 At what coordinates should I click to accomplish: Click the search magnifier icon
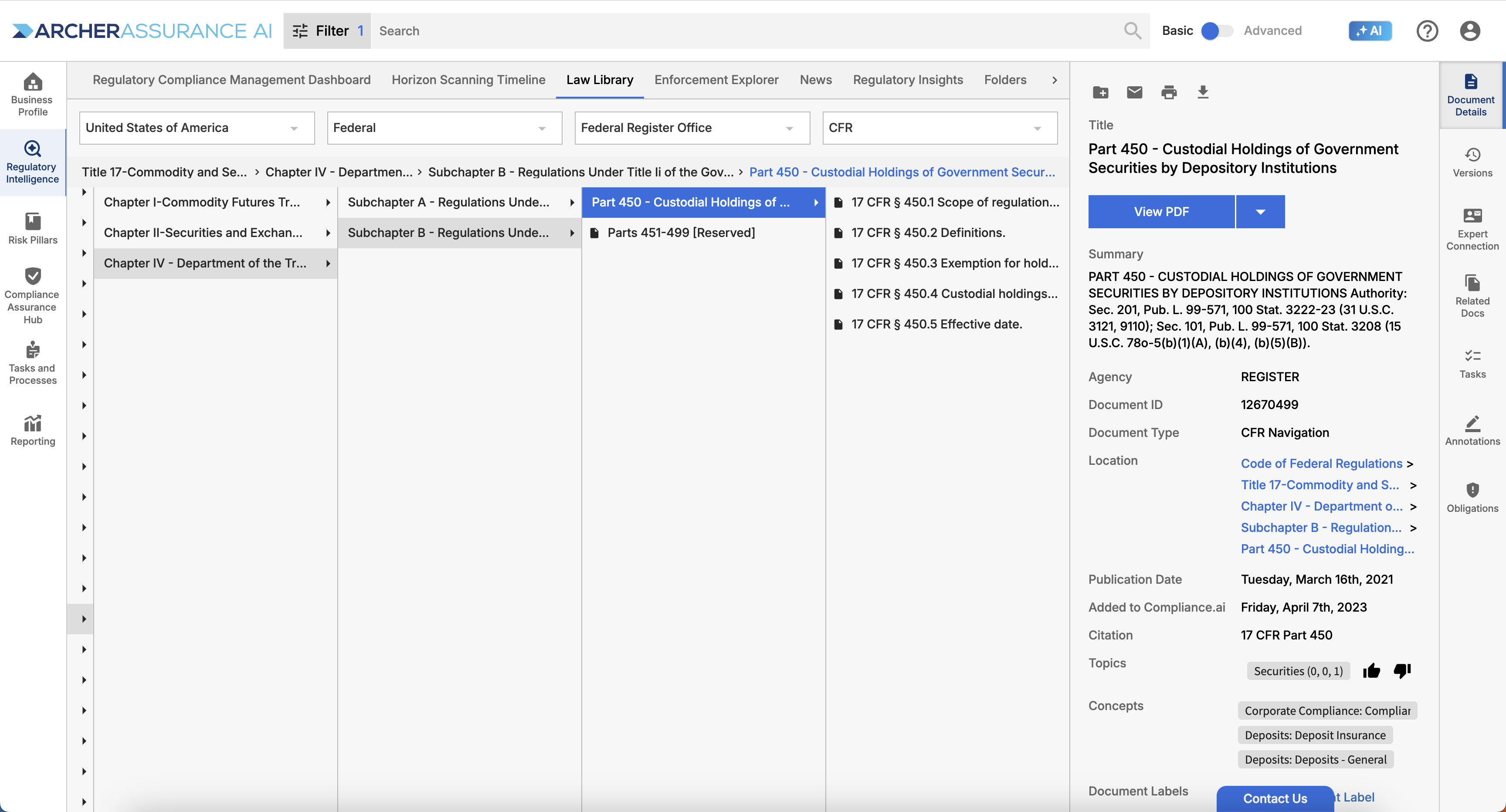[1133, 31]
